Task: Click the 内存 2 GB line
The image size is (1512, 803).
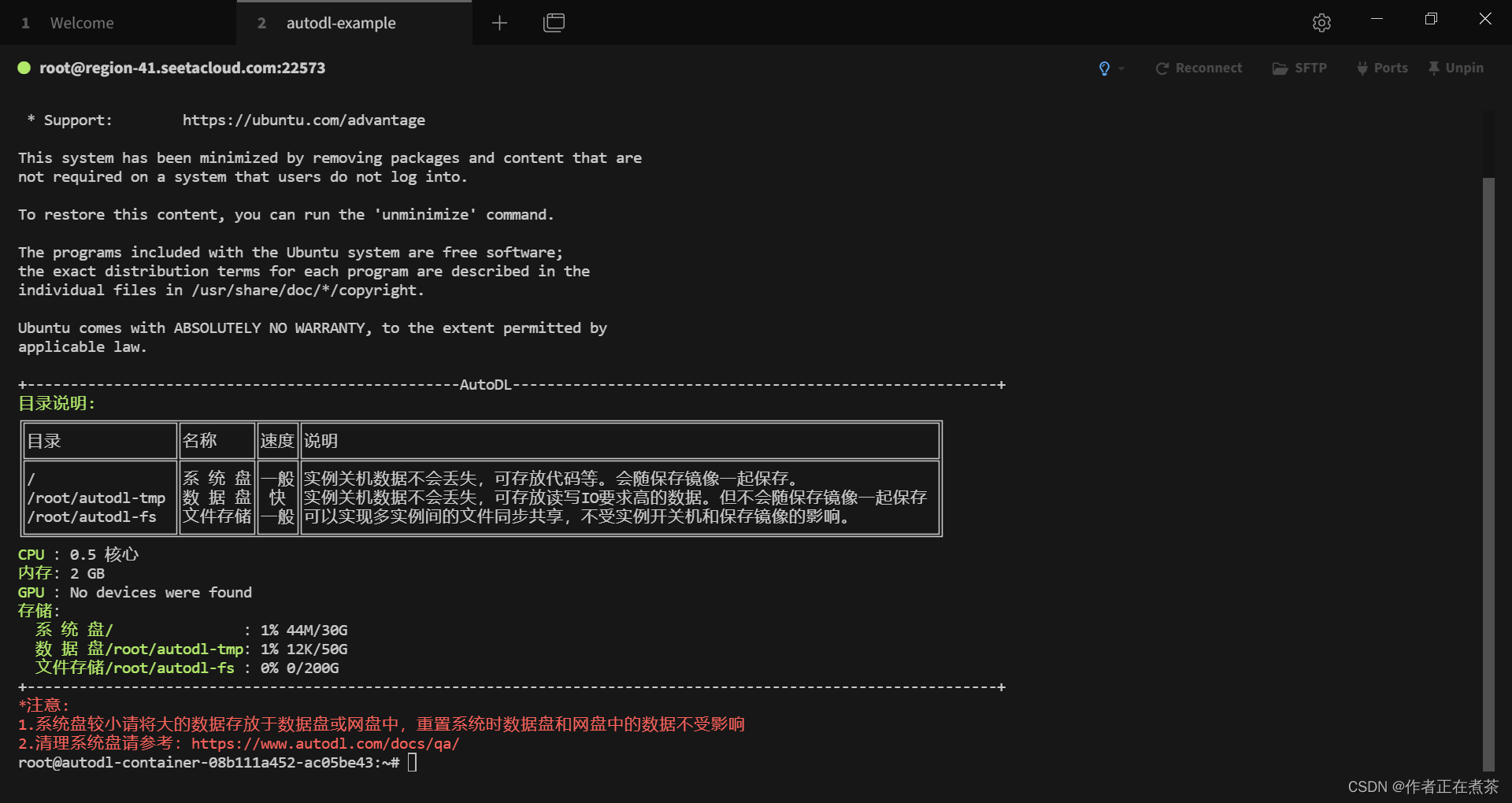Action: coord(61,574)
